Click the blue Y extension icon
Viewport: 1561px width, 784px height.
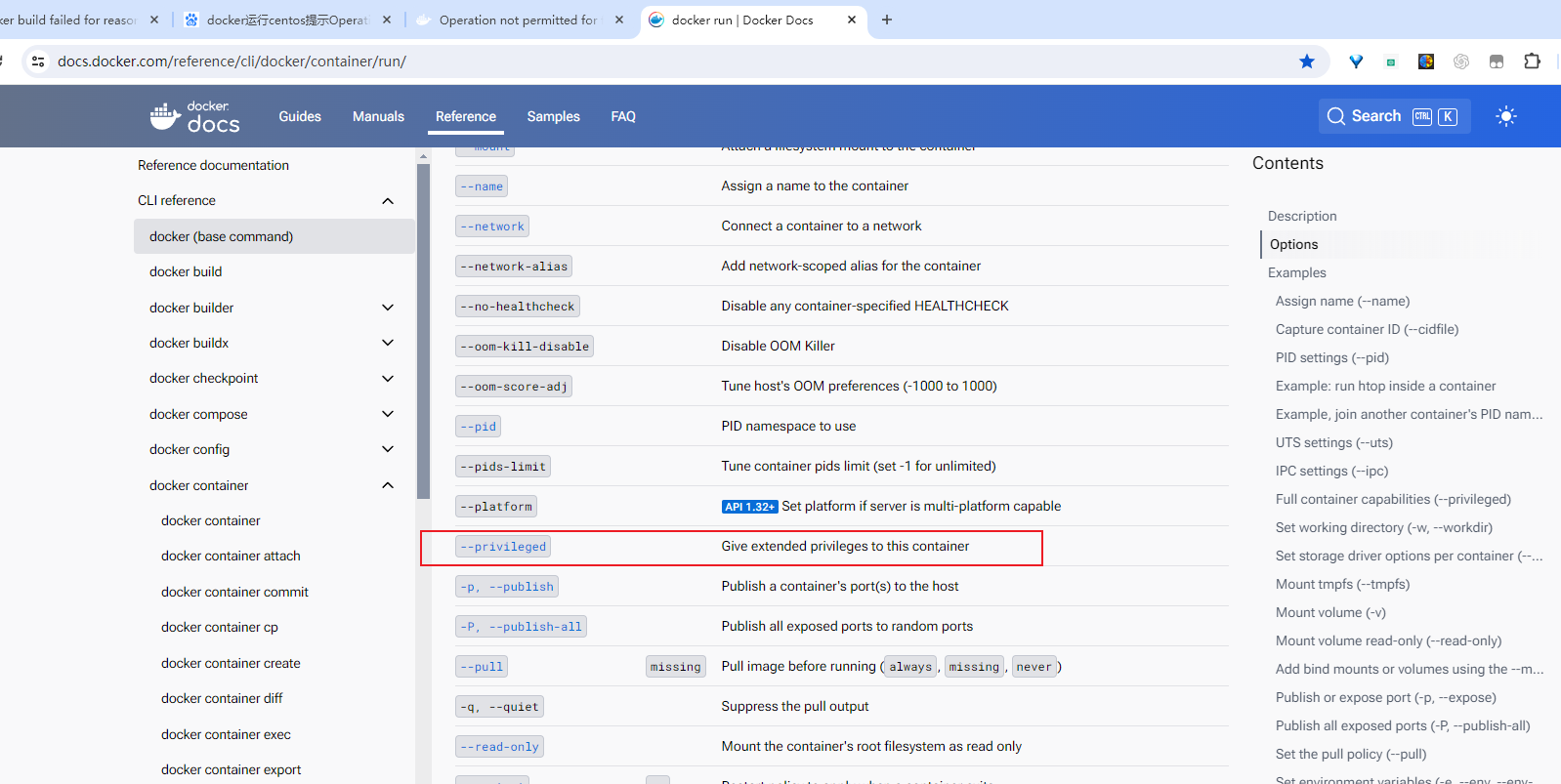1356,62
